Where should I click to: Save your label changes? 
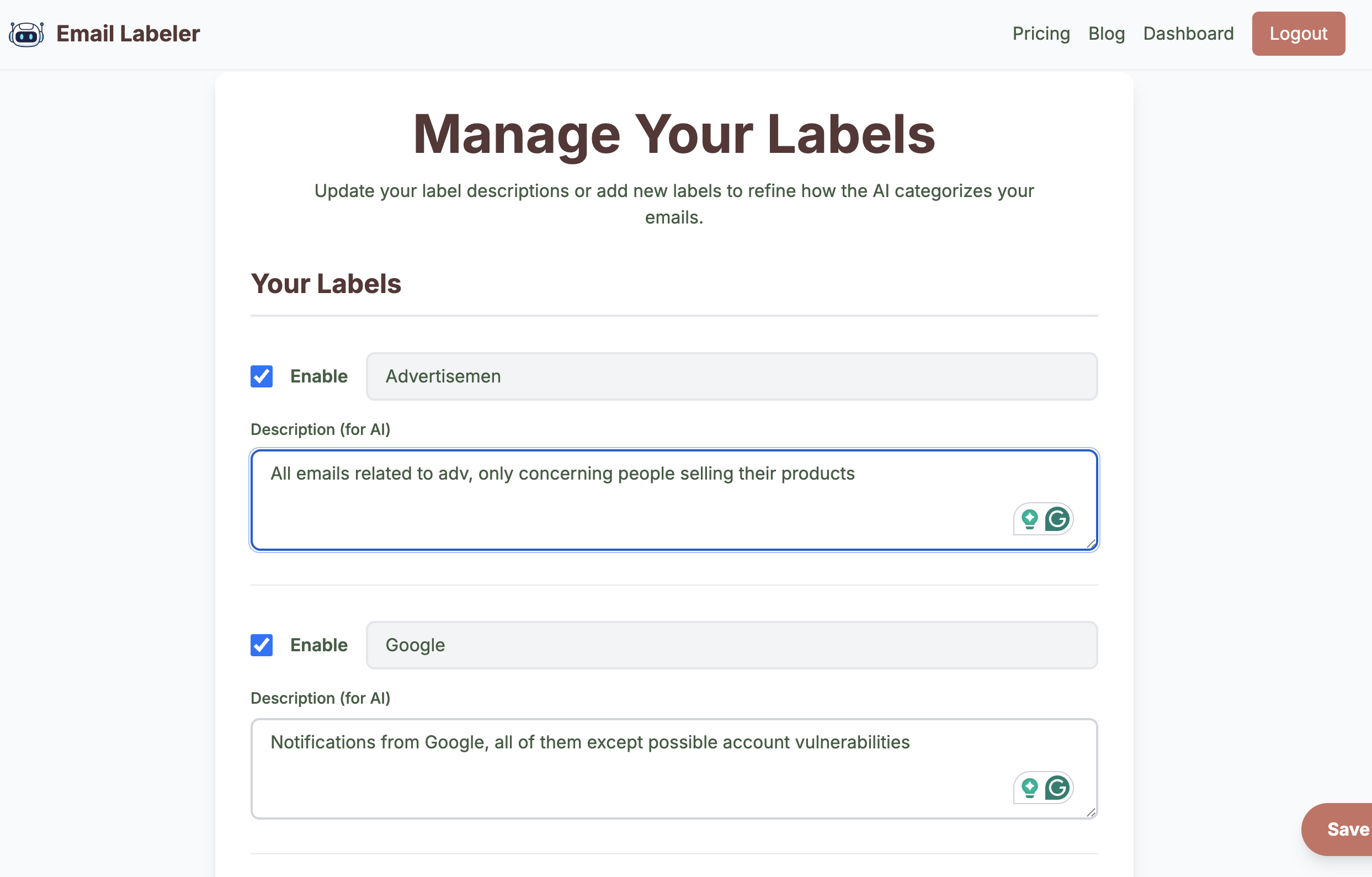click(1348, 829)
